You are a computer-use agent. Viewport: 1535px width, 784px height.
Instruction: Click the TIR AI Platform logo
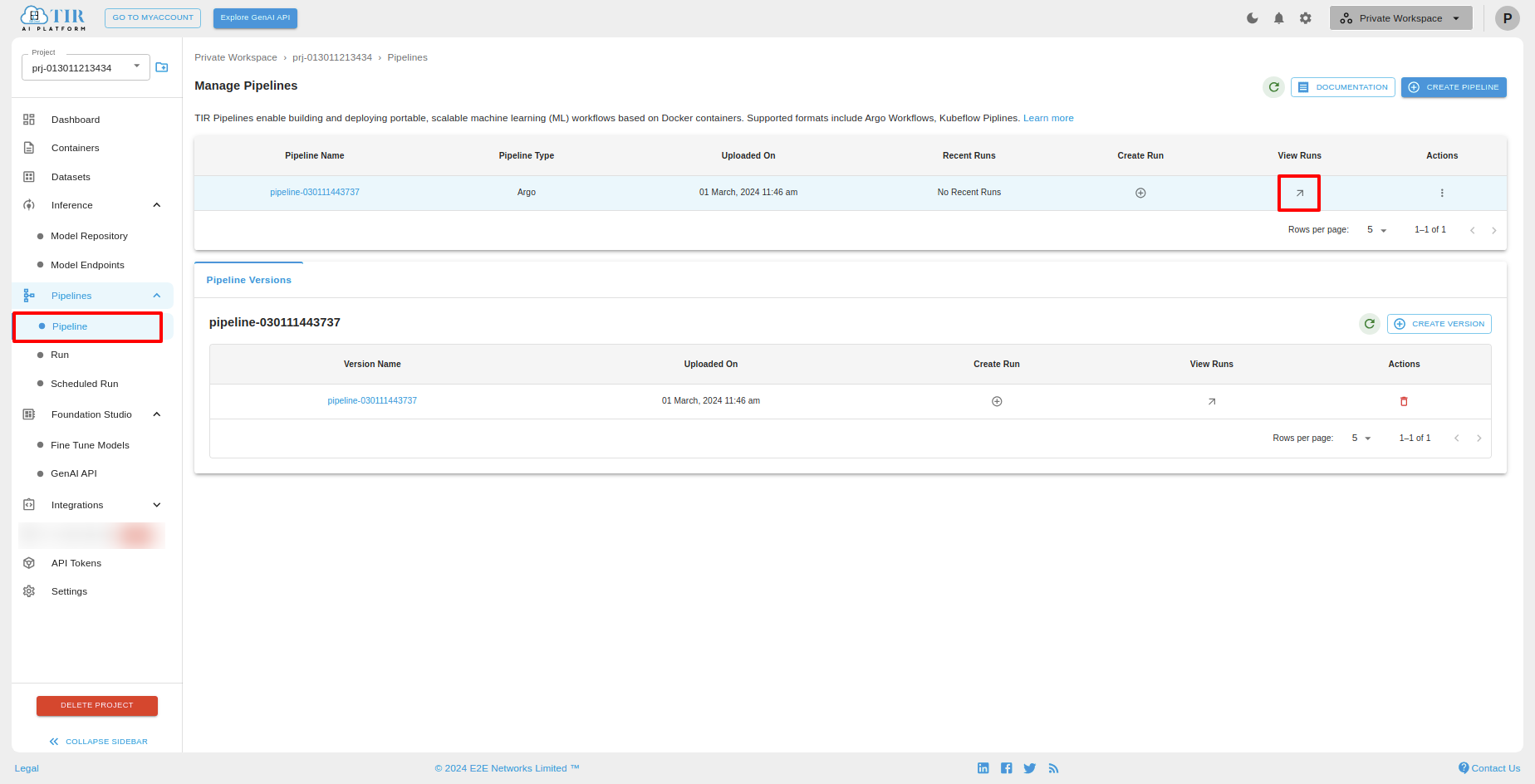click(x=53, y=18)
